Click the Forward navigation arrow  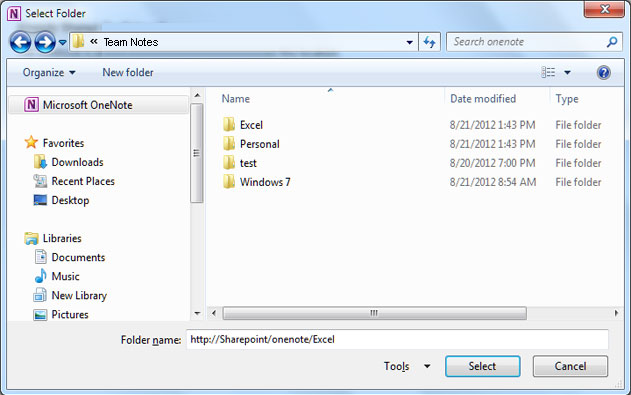coord(45,42)
